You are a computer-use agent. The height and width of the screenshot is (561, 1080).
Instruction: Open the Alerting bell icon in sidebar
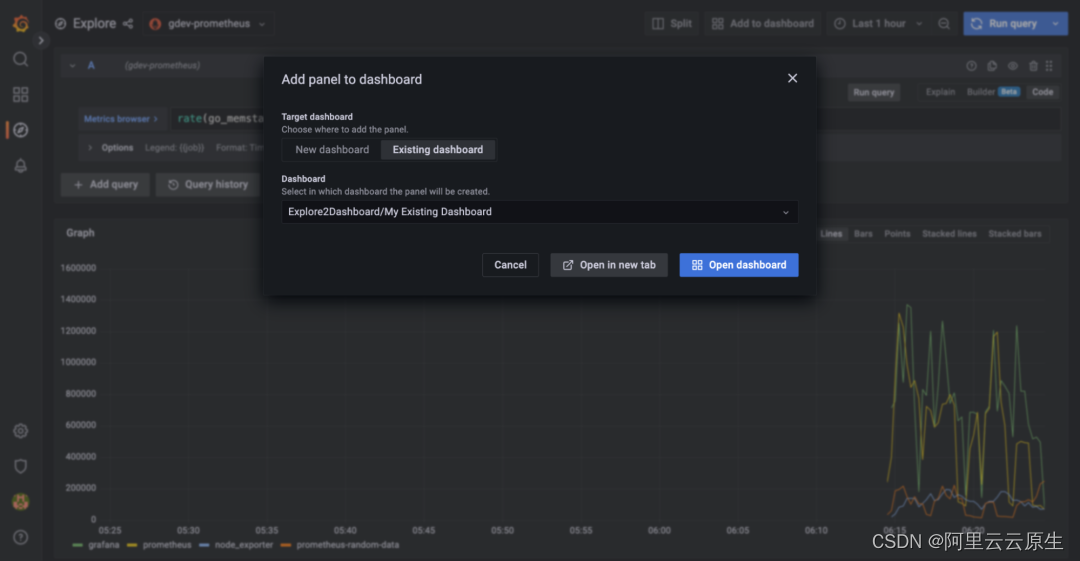(21, 165)
